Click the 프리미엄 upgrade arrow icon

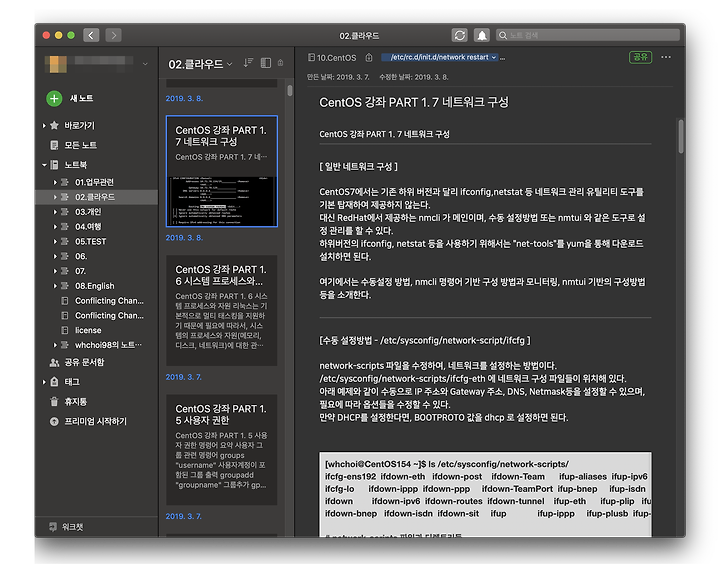click(x=54, y=421)
